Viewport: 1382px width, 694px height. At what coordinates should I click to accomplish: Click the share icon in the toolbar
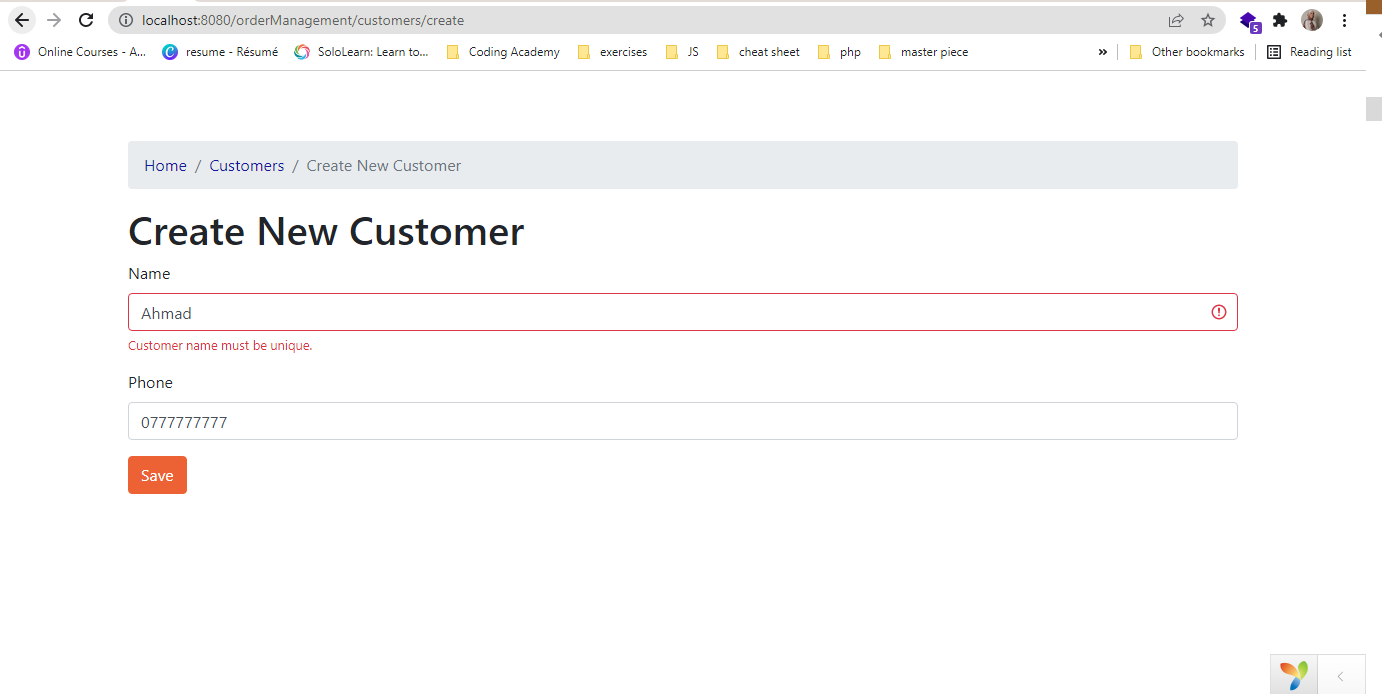1175,20
